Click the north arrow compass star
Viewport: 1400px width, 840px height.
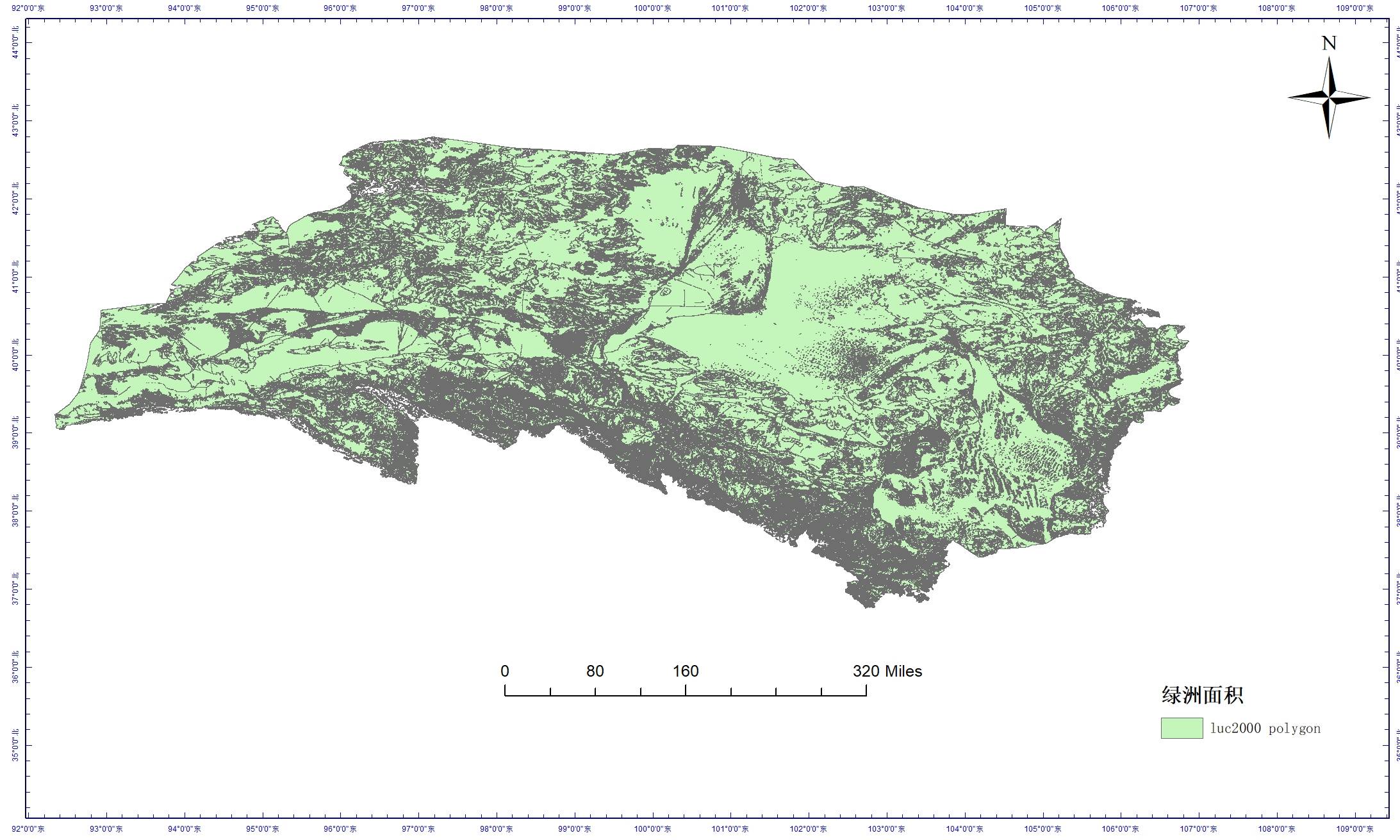click(1329, 98)
